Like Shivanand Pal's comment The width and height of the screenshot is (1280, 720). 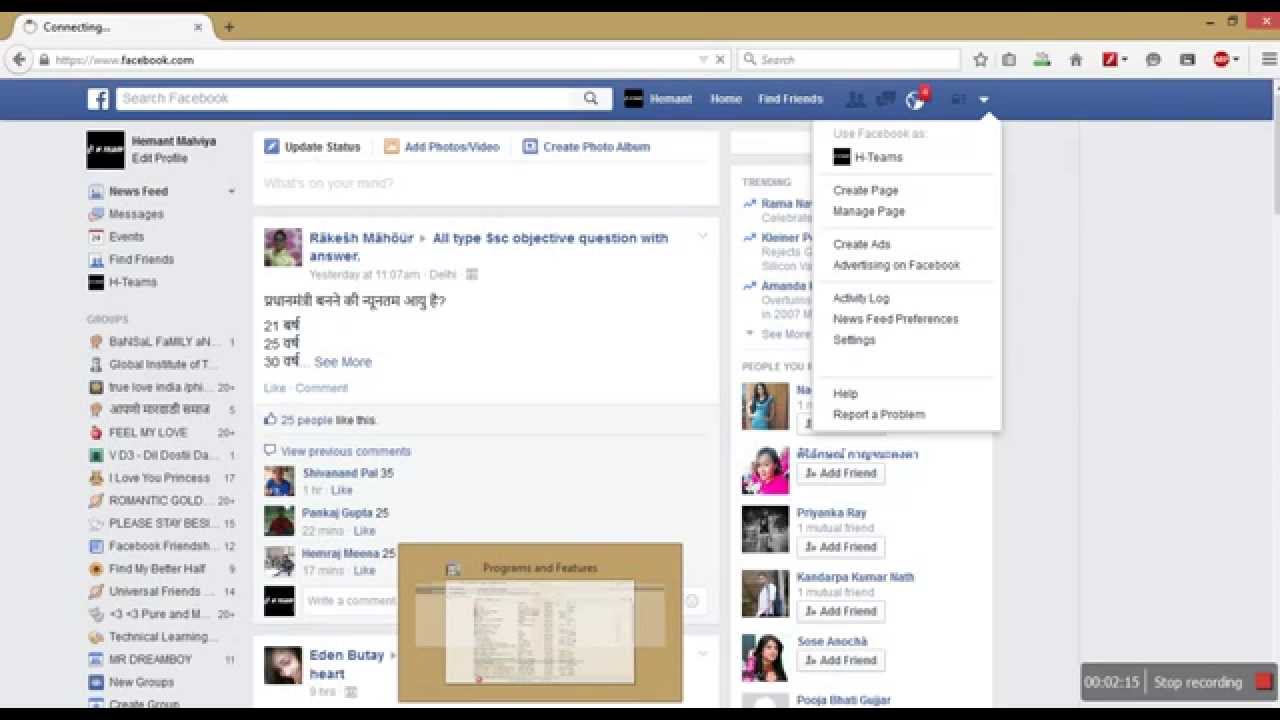342,491
